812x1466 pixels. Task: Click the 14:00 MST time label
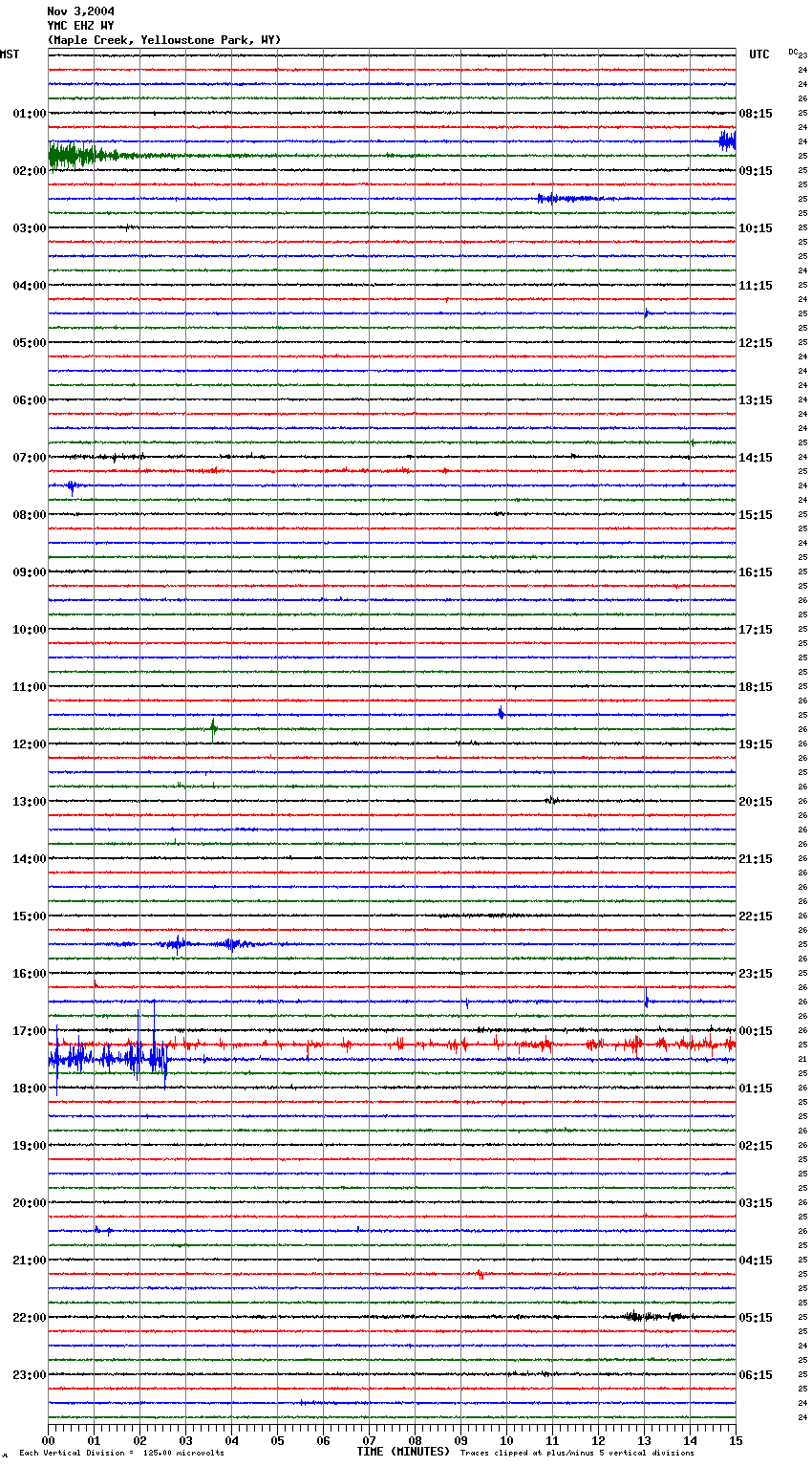pos(29,859)
